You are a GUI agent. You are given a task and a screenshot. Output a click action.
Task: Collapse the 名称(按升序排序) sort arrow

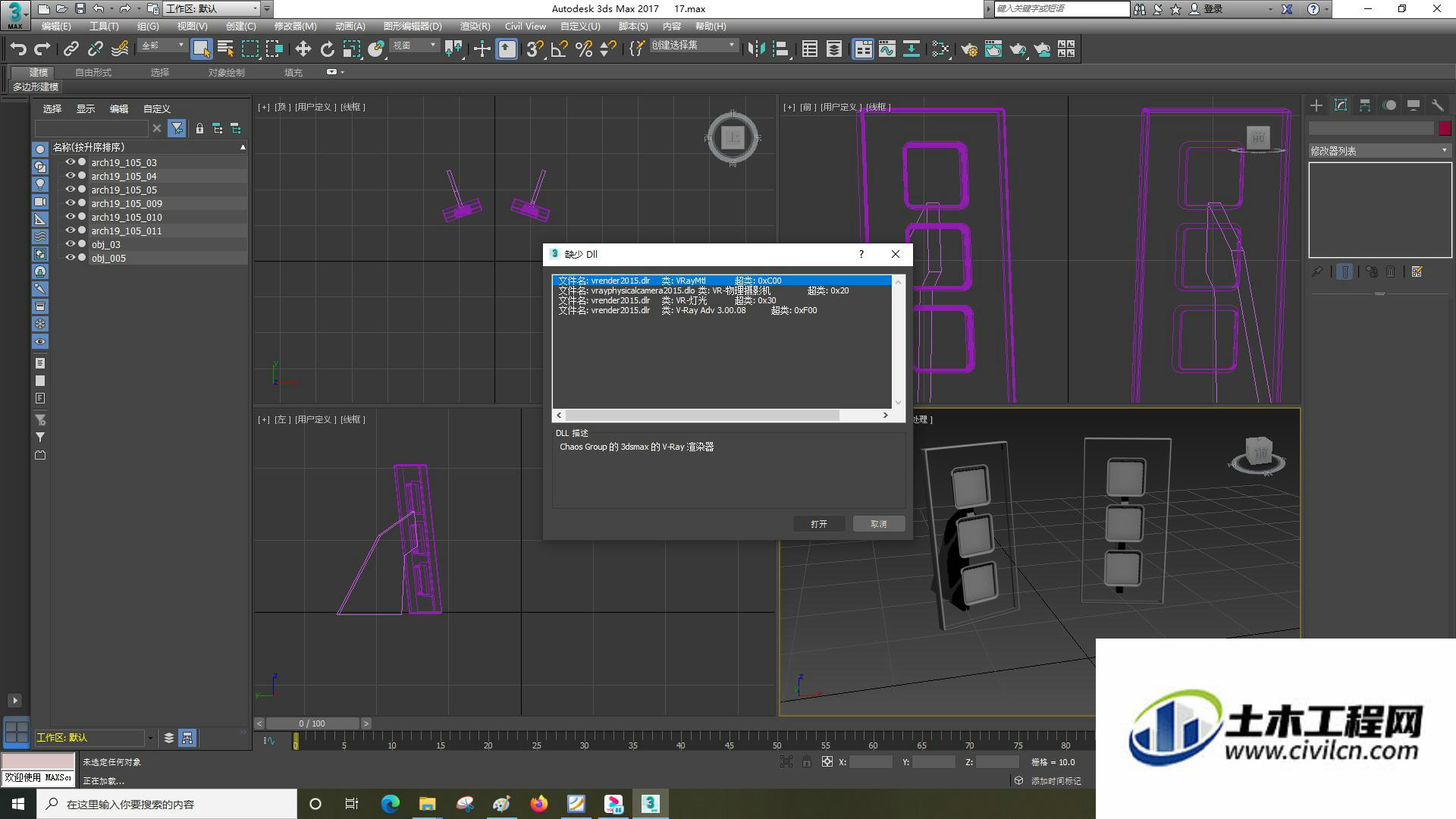point(243,147)
